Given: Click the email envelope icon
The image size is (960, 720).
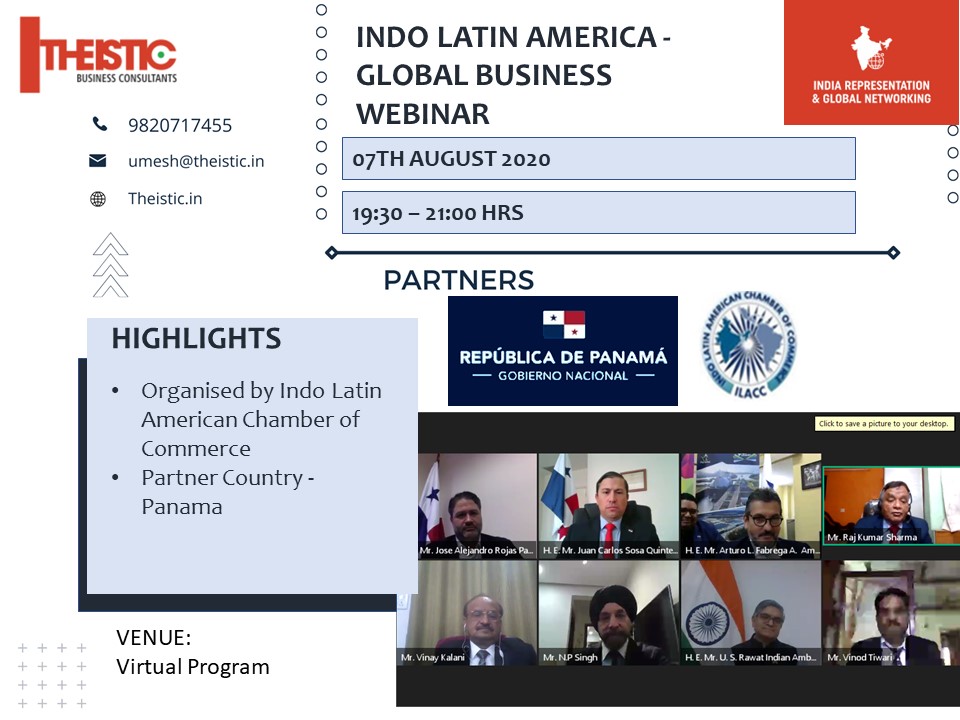Looking at the screenshot, I should click(x=98, y=161).
